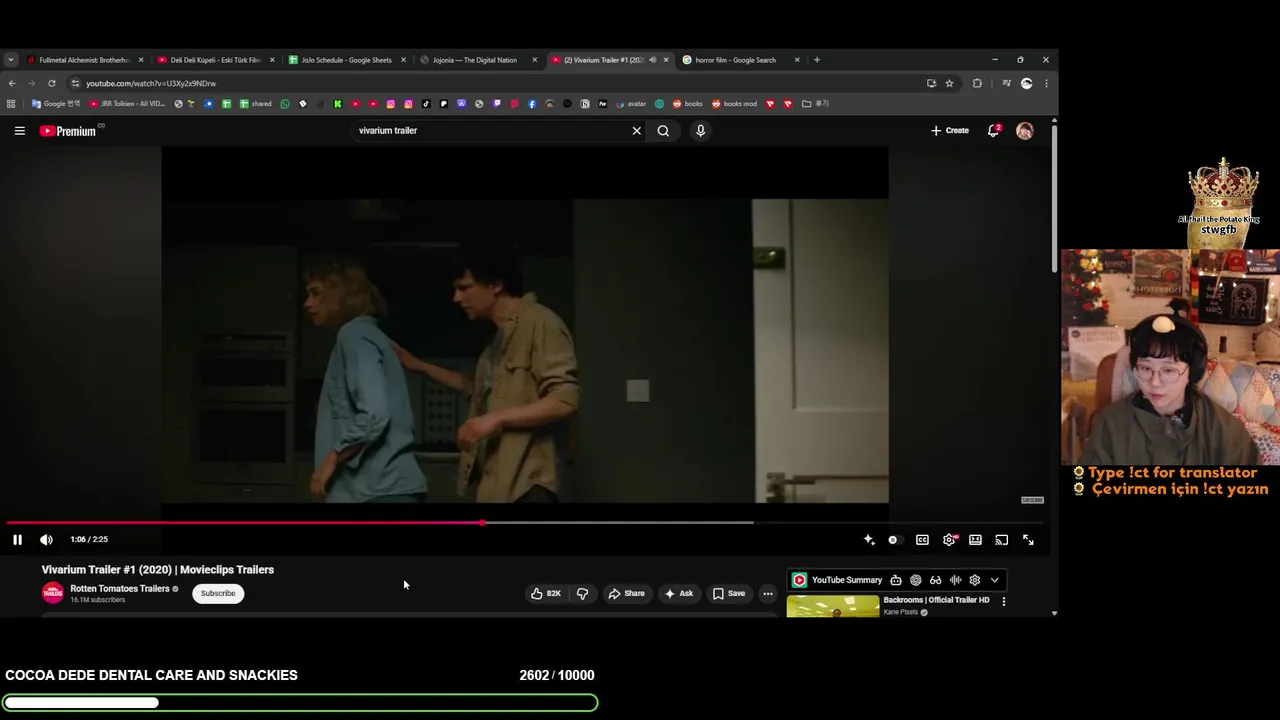
Task: Open the avatar bookmark
Action: point(631,103)
